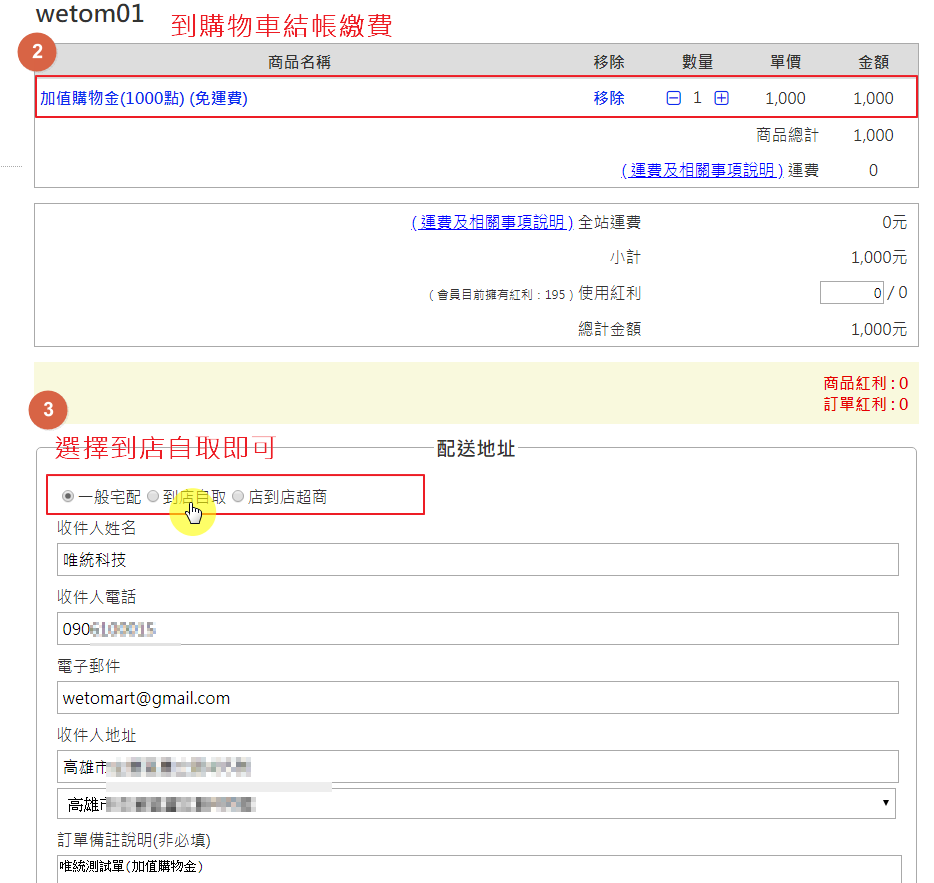934x883 pixels.
Task: Open the 加值購物金(1000點) product link
Action: (144, 98)
